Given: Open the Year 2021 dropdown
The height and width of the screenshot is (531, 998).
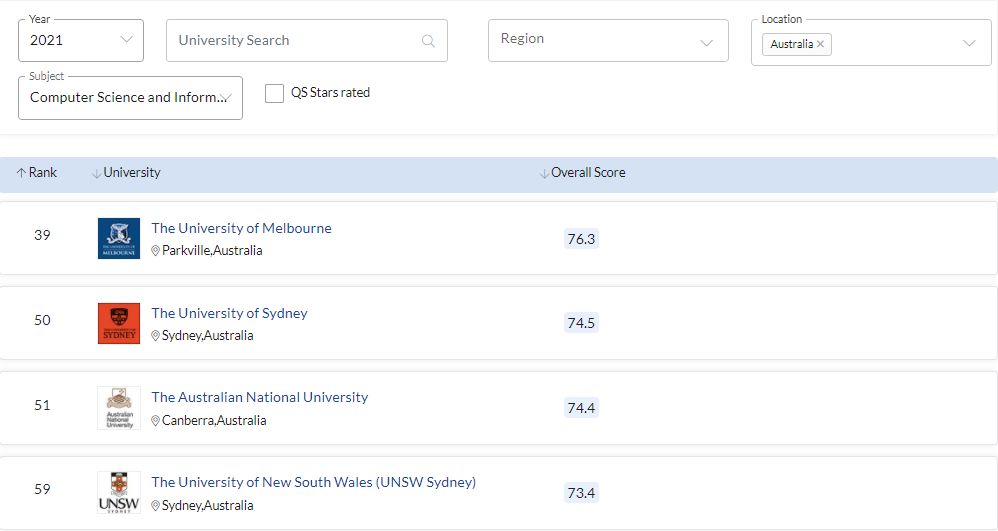Looking at the screenshot, I should click(81, 40).
